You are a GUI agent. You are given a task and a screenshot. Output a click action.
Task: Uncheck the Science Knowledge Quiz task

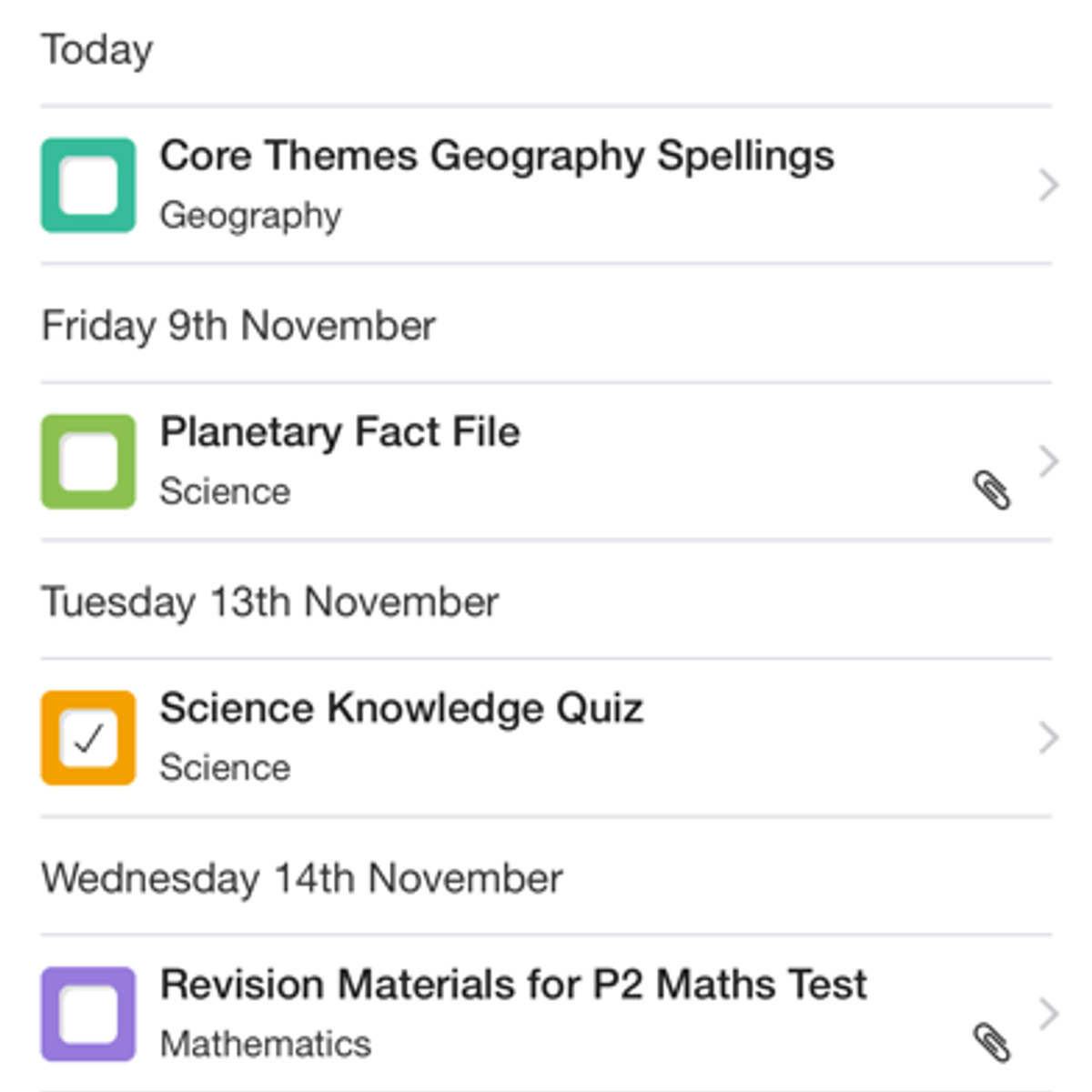[88, 738]
